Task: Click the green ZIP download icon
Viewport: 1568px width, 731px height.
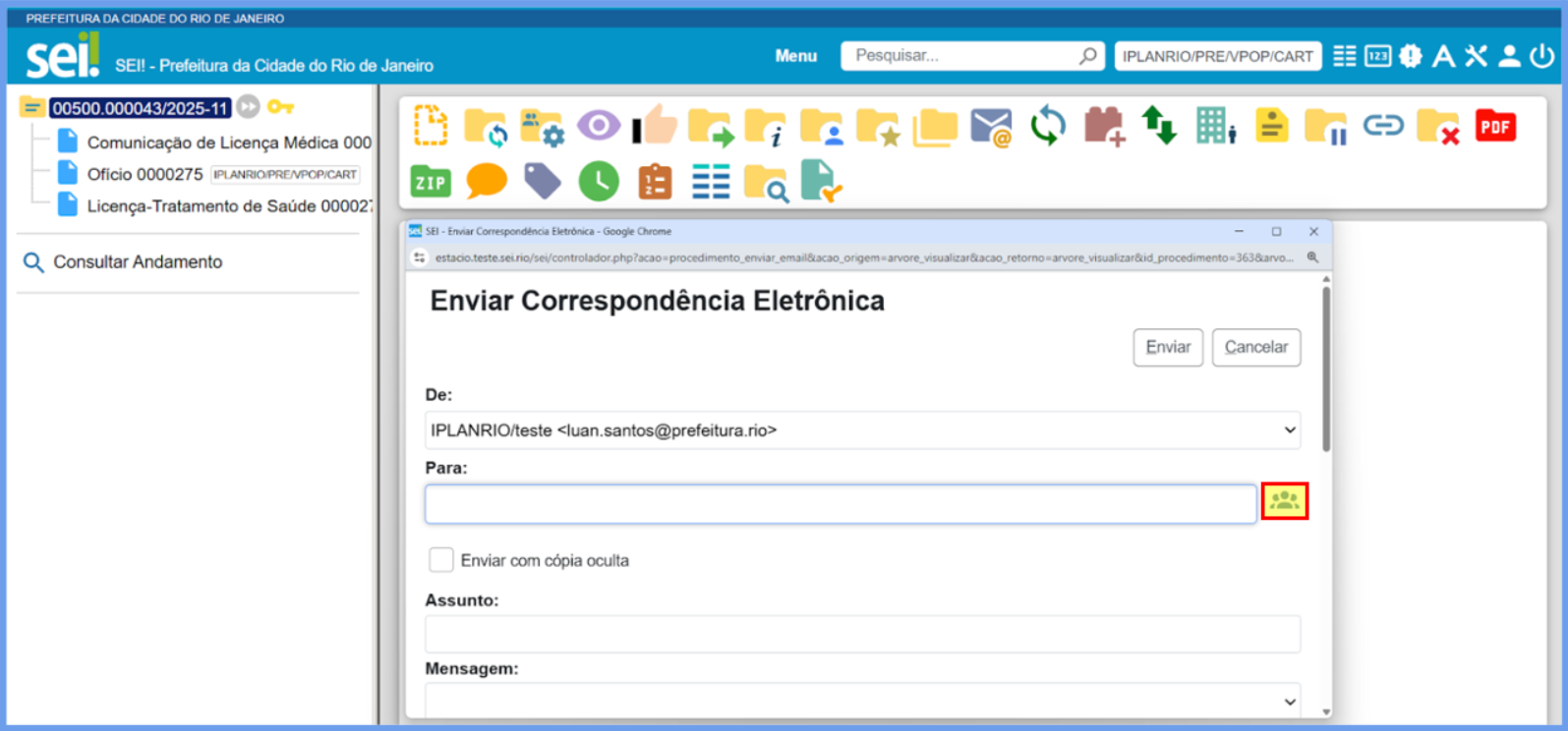Action: click(x=430, y=182)
